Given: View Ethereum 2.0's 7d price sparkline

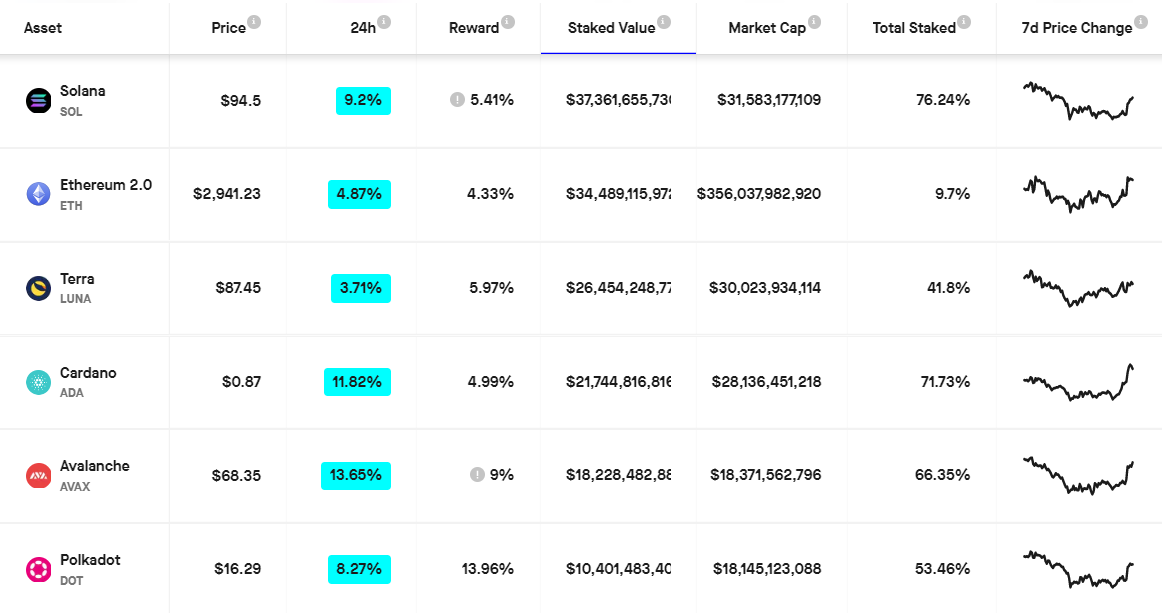Looking at the screenshot, I should (x=1078, y=194).
